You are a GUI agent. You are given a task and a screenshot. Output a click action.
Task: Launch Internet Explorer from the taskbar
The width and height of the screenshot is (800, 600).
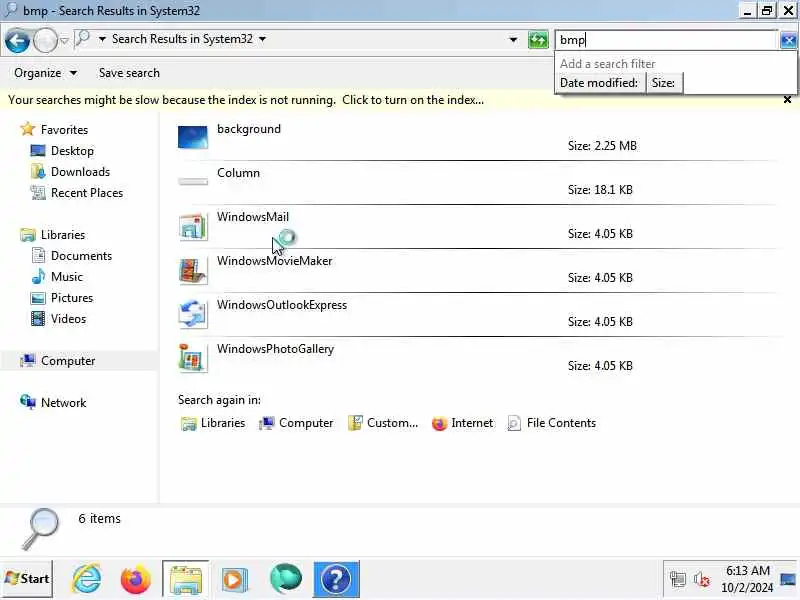[87, 579]
